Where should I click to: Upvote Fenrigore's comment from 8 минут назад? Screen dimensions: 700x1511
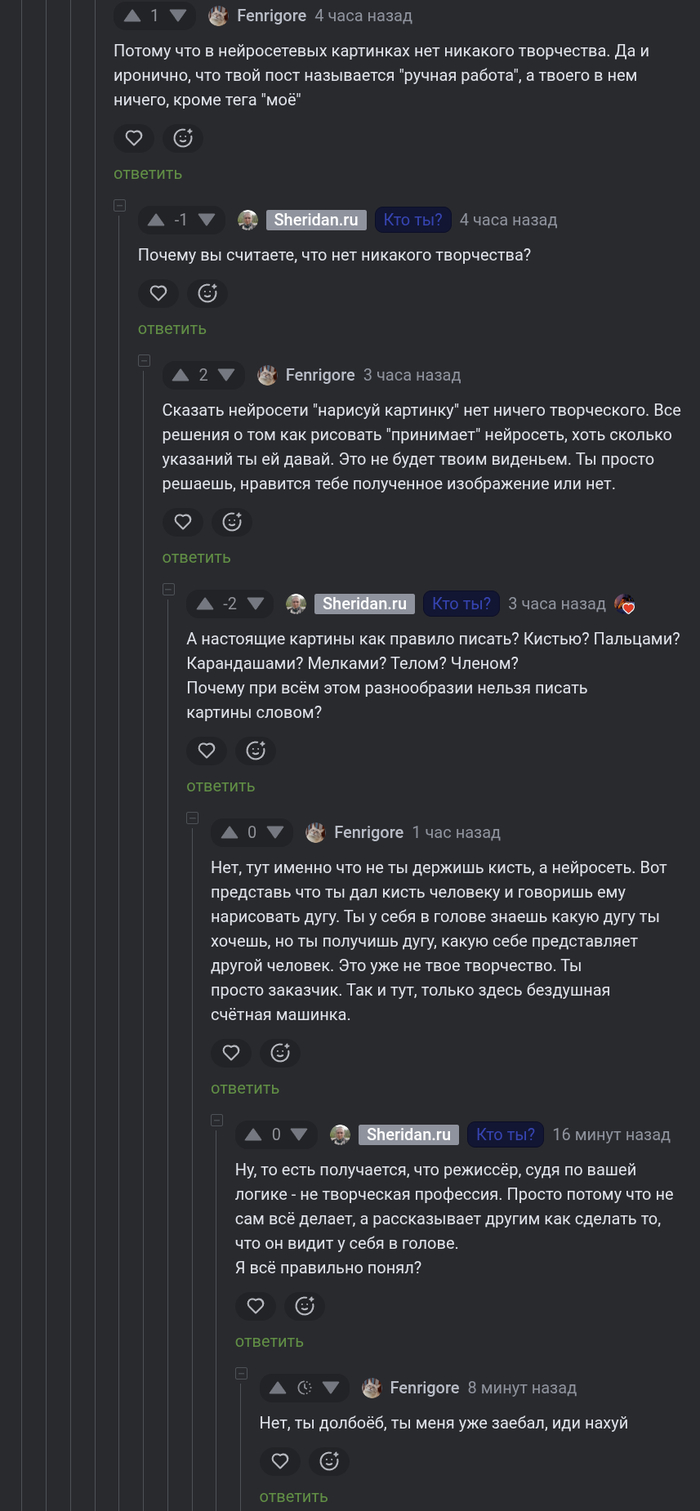(x=278, y=1388)
